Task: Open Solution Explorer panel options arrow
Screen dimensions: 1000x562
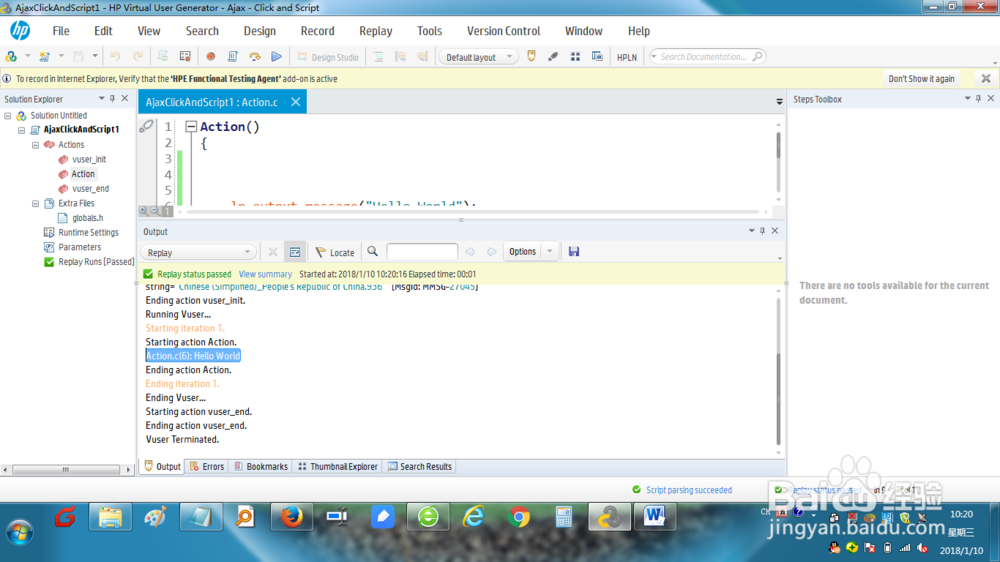Action: (101, 99)
